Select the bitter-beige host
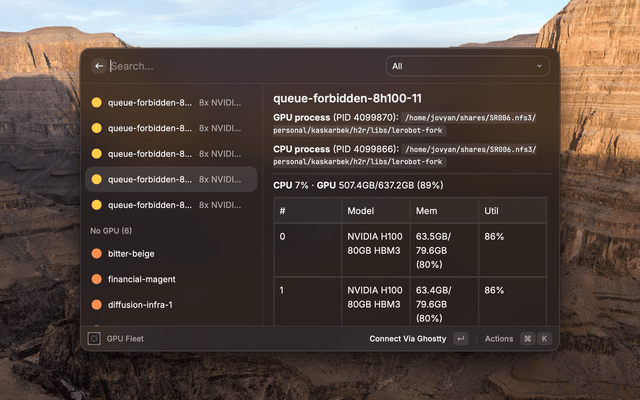The image size is (640, 400). click(131, 254)
